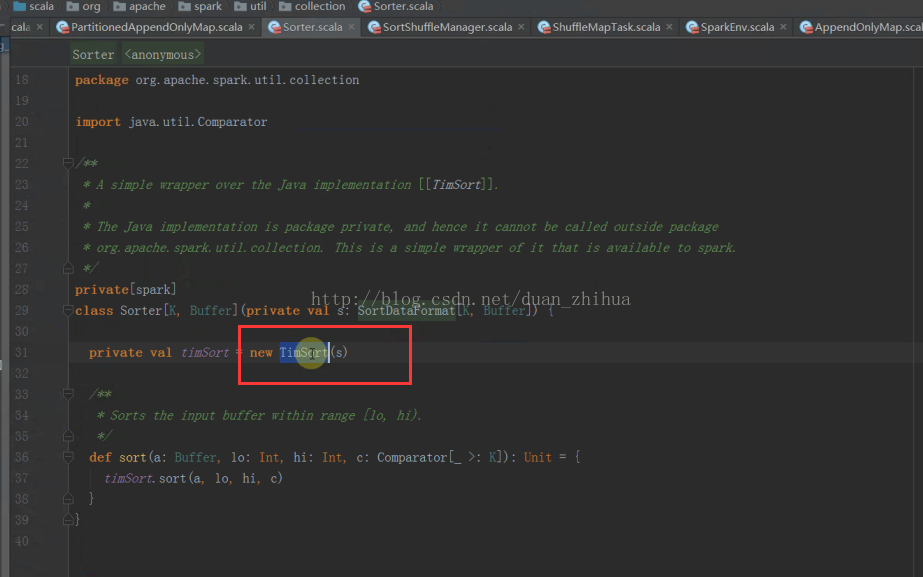Open the ShuffleMapTask.scala tab
The image size is (923, 577).
pyautogui.click(x=606, y=27)
